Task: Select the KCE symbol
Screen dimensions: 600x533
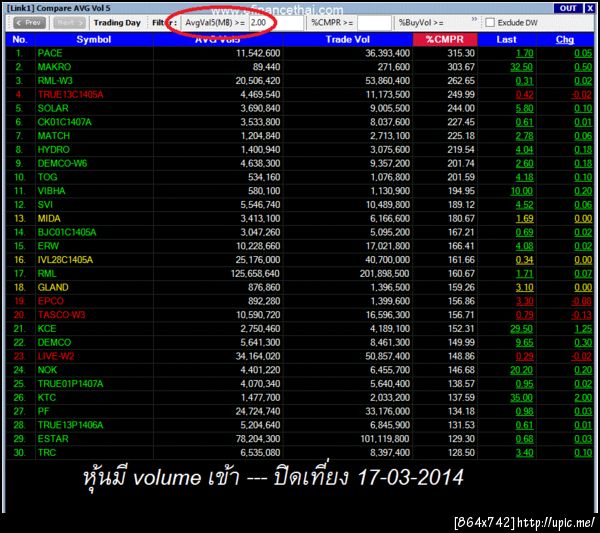Action: (x=47, y=329)
